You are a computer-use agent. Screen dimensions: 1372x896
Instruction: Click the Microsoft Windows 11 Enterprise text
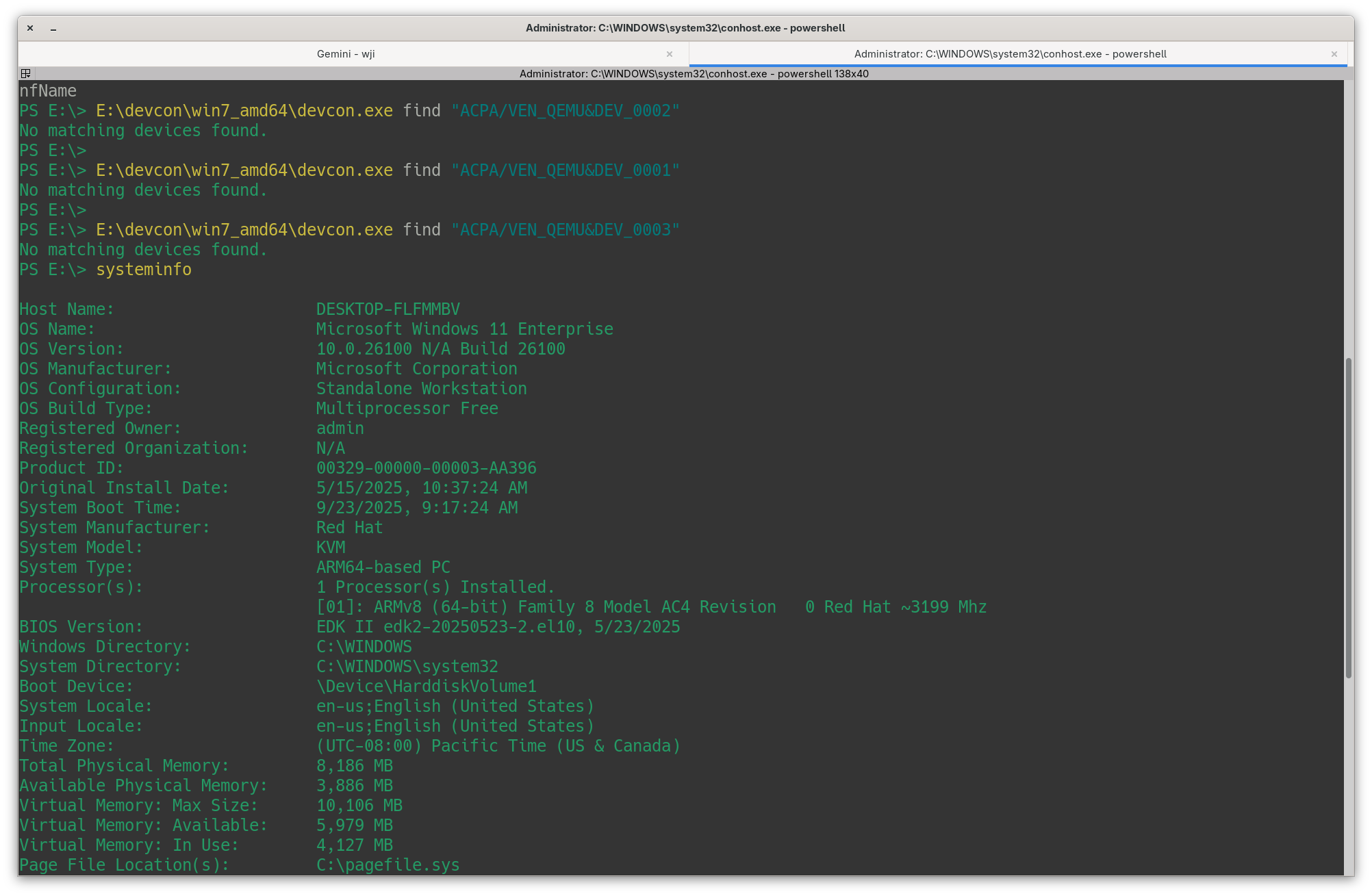(x=464, y=329)
